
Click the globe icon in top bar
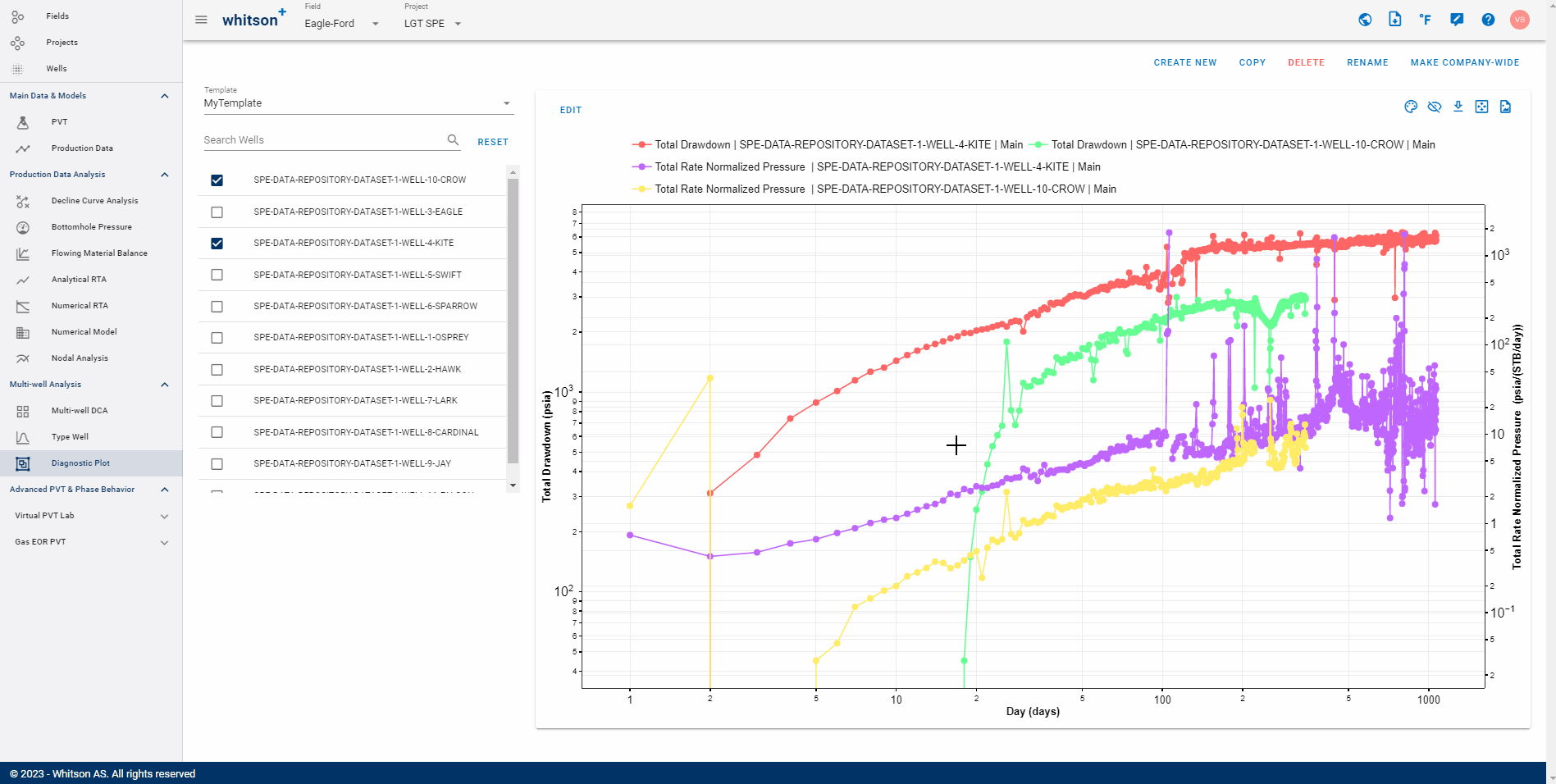point(1365,20)
